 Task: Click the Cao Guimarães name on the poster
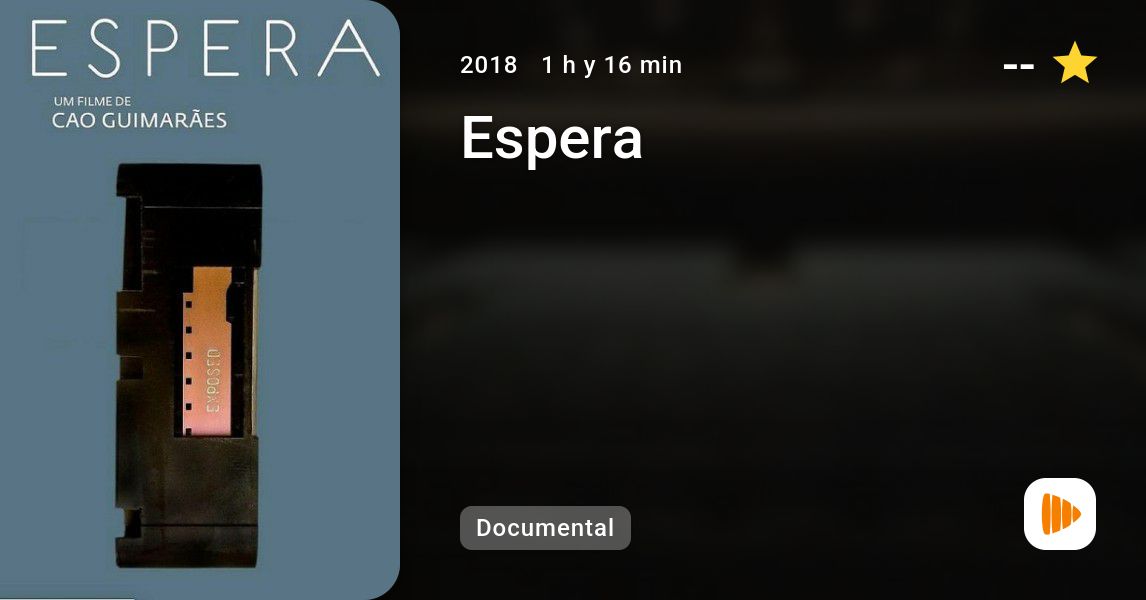point(140,121)
